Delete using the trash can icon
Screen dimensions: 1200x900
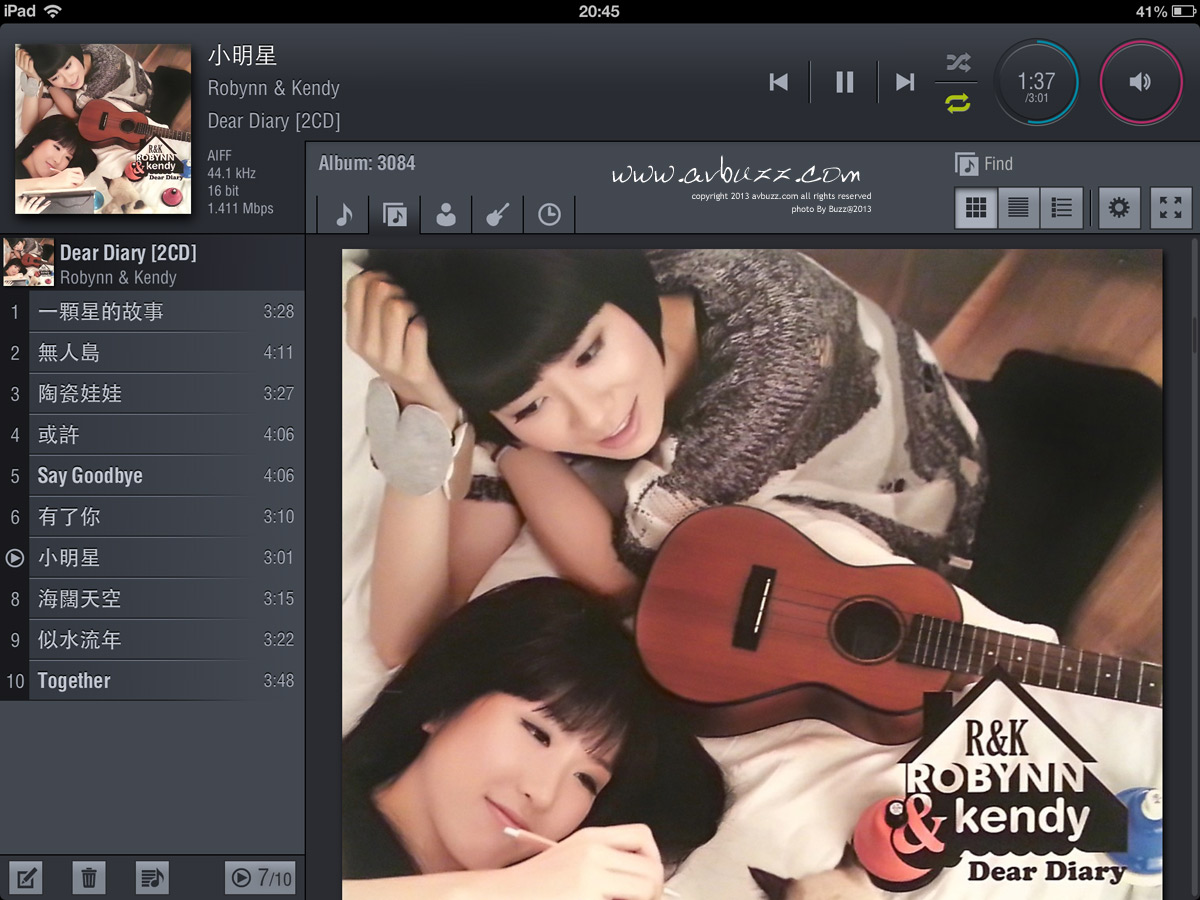coord(89,878)
